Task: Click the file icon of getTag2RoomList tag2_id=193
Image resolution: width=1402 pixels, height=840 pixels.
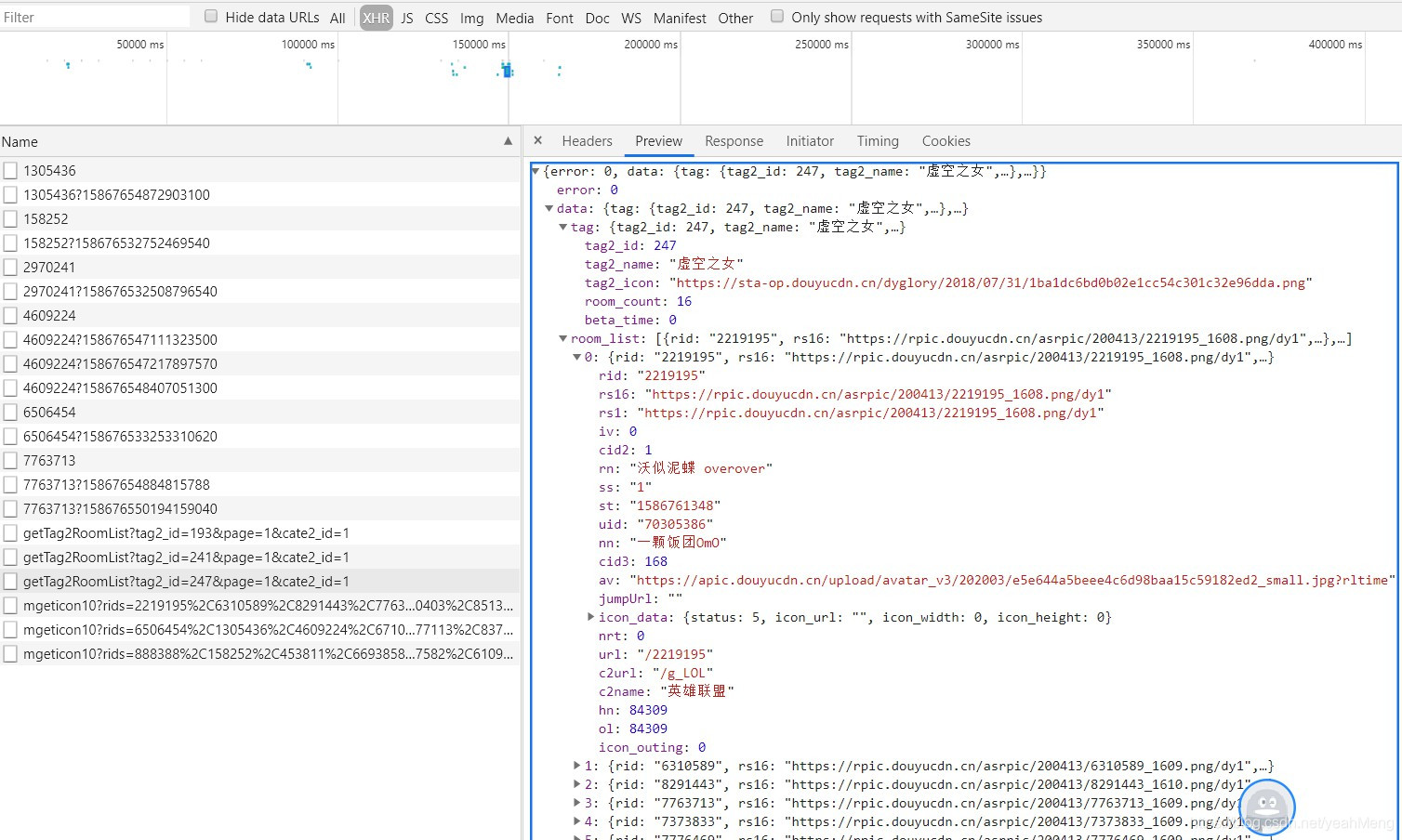Action: click(x=10, y=533)
